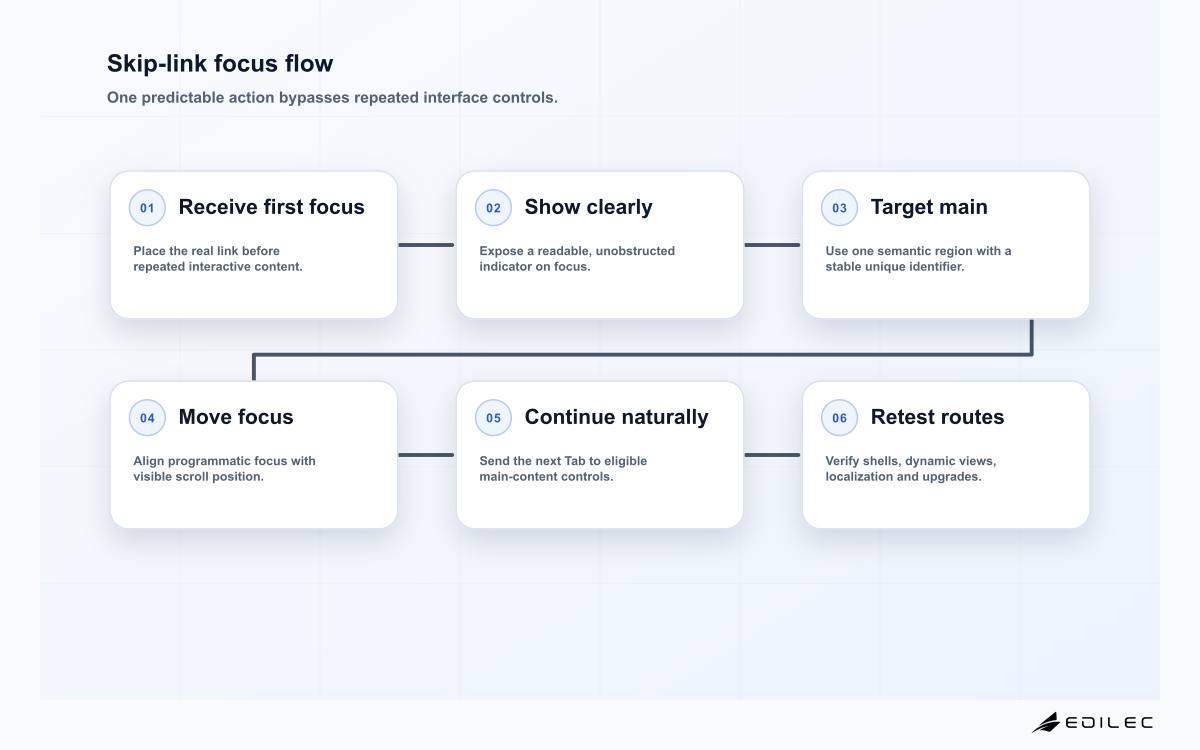The height and width of the screenshot is (750, 1200).
Task: Click the Edilec logo mark
Action: 1045,722
